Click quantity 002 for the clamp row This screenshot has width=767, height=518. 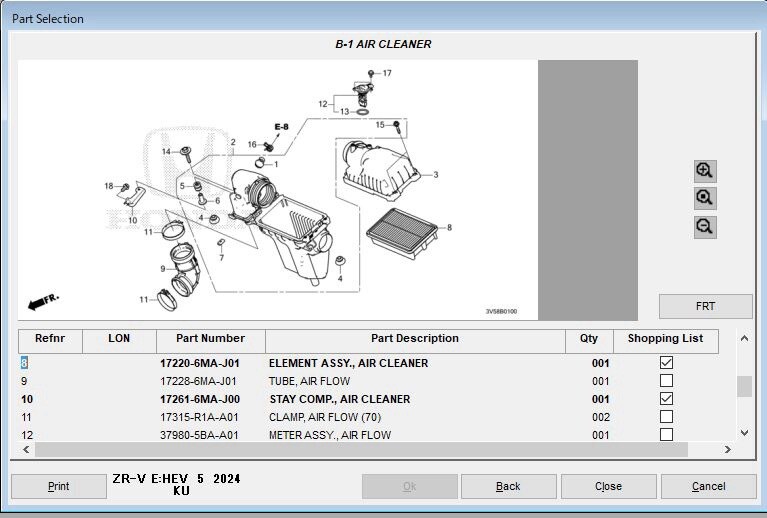click(x=601, y=417)
